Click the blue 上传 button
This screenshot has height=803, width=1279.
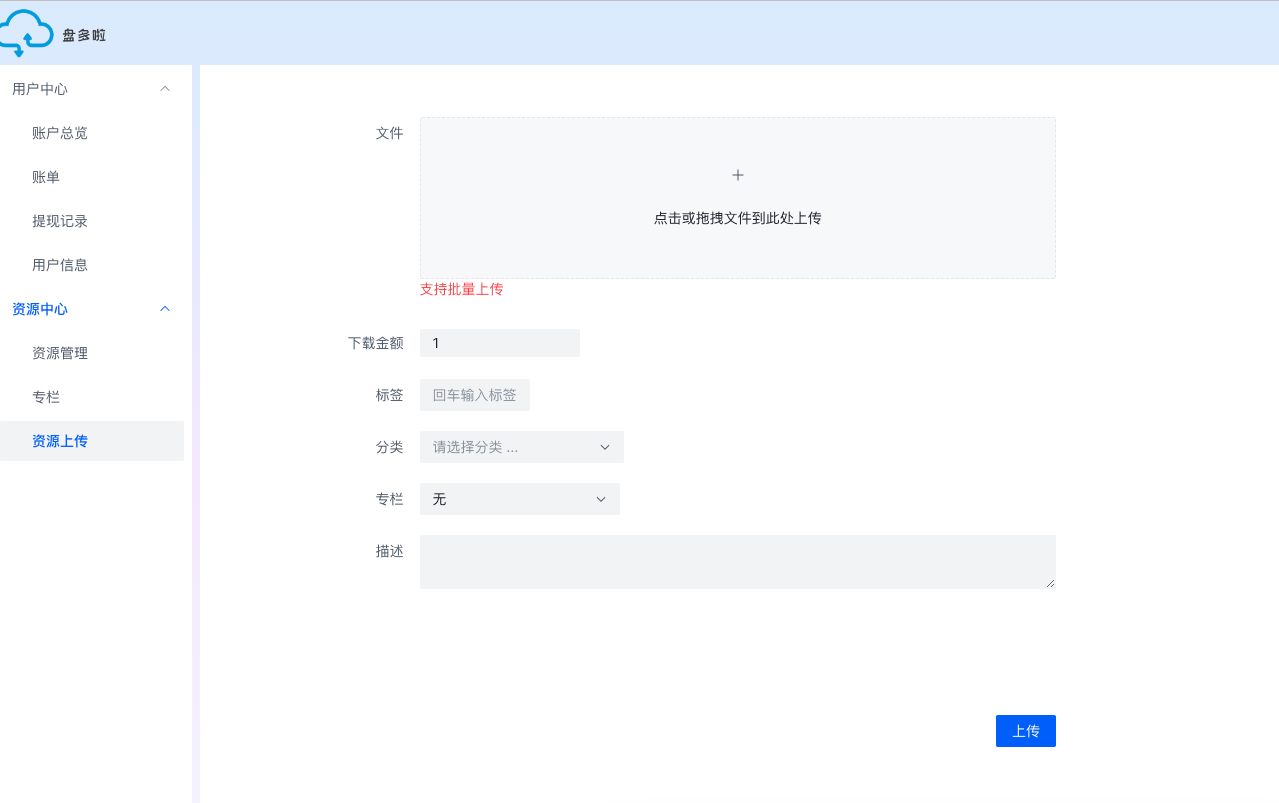tap(1026, 731)
